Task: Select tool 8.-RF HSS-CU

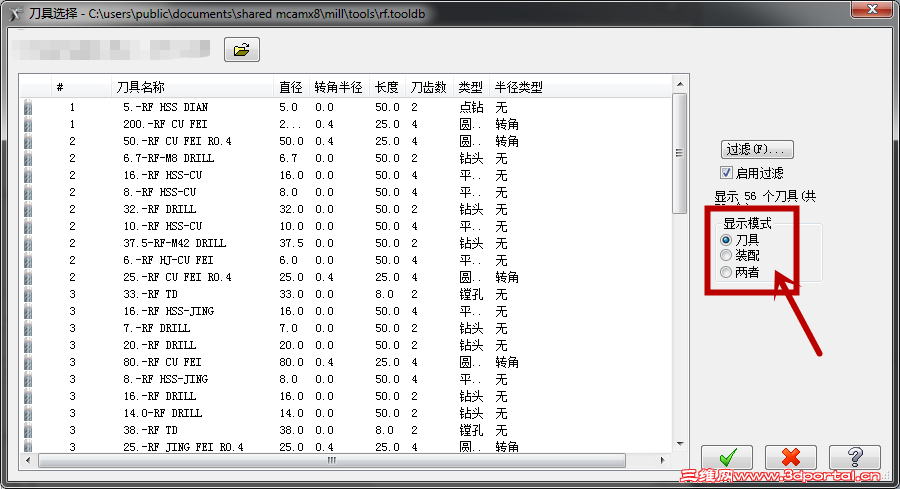Action: [160, 192]
